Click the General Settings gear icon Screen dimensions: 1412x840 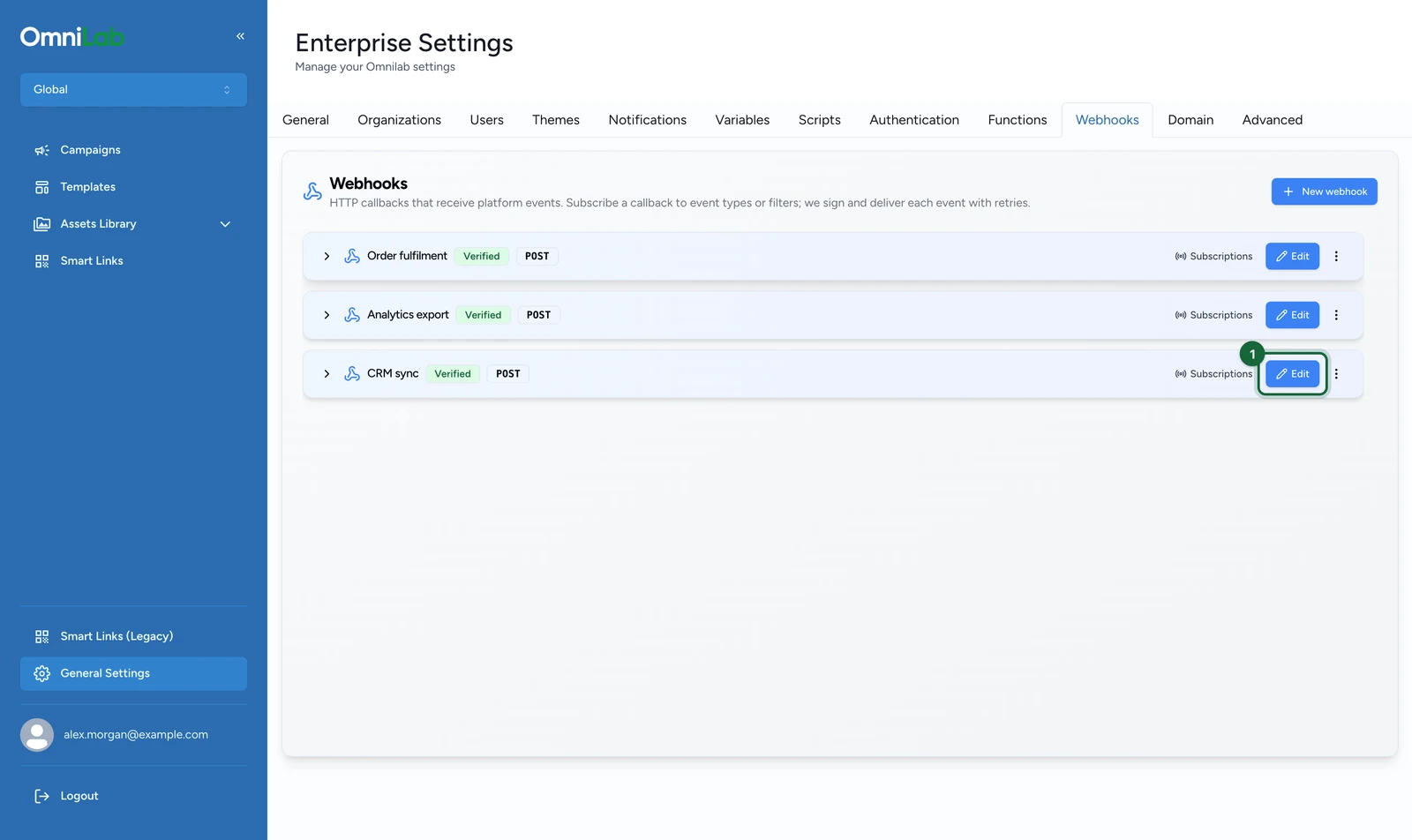(41, 673)
